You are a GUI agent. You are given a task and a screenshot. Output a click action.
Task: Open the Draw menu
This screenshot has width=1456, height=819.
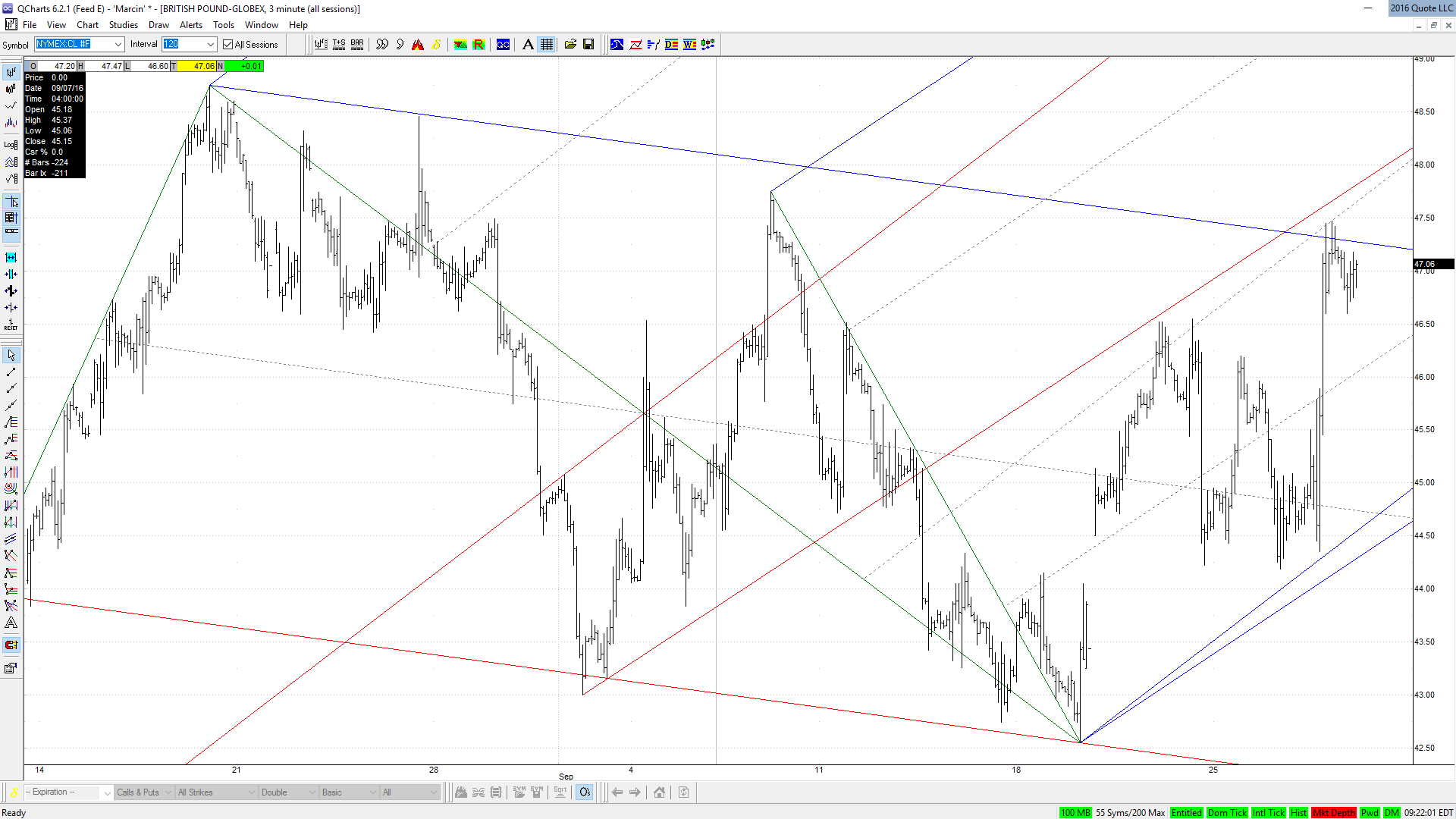(x=158, y=25)
